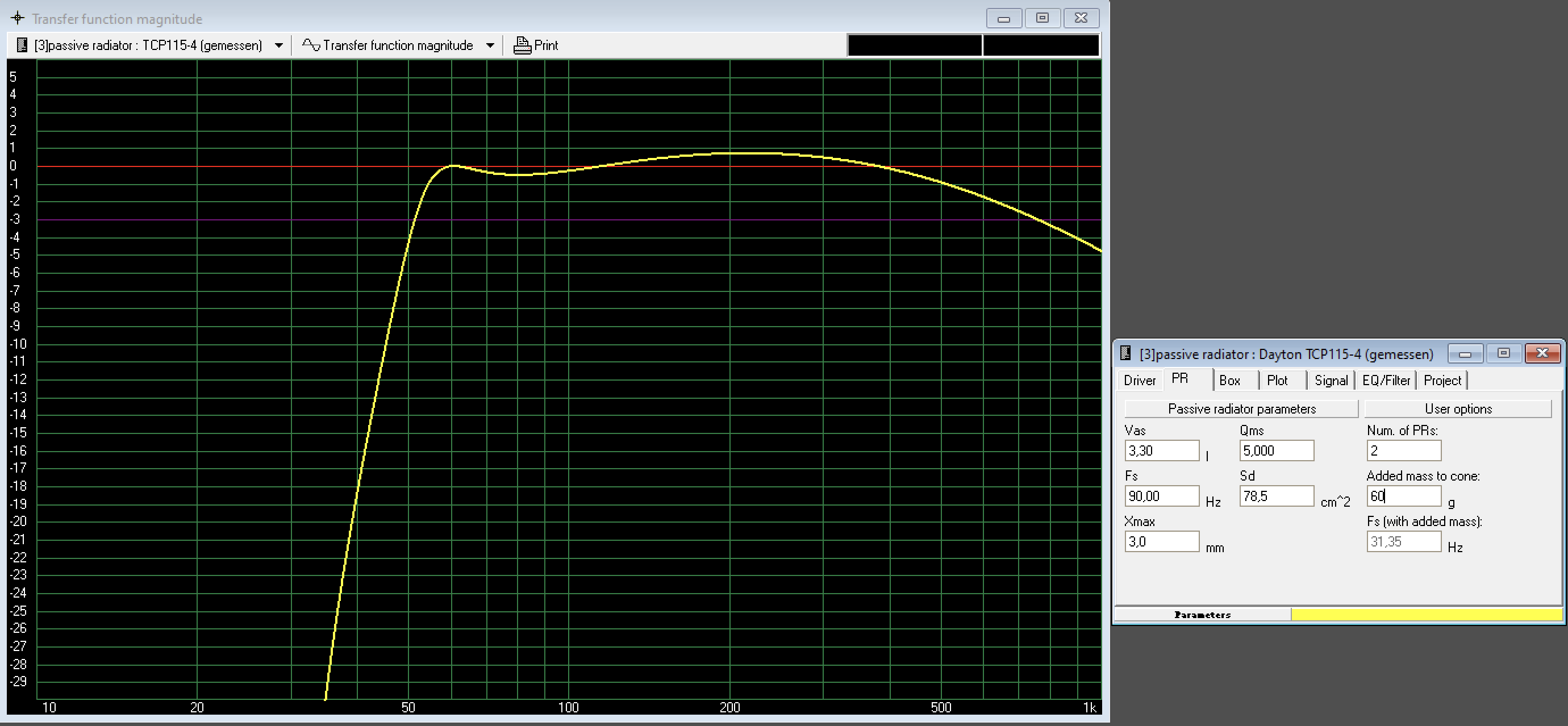Click the Passive radiator parameters header button
The height and width of the screenshot is (726, 1568).
(x=1241, y=409)
